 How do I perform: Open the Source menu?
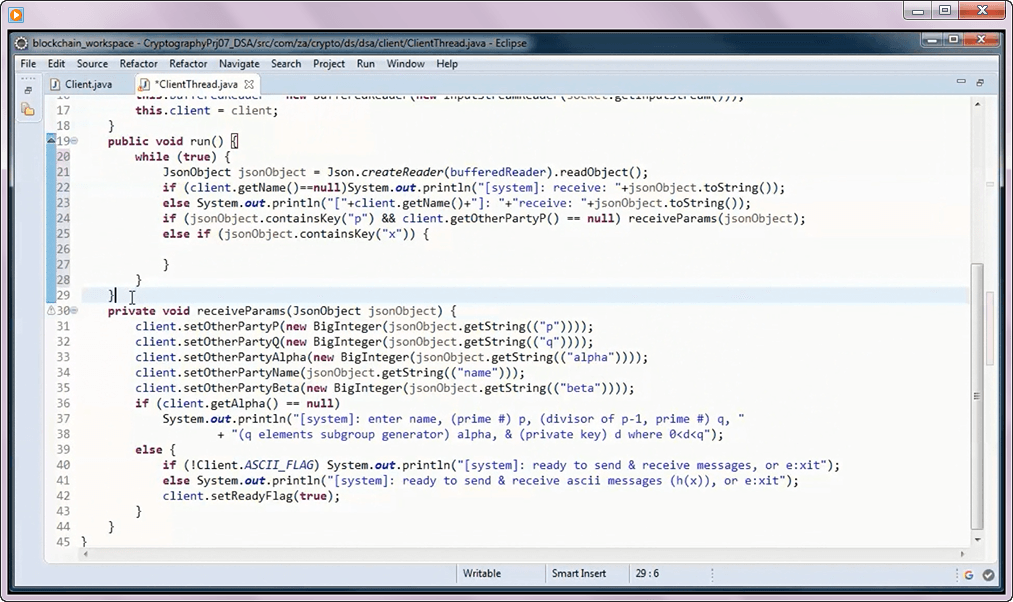pyautogui.click(x=92, y=64)
